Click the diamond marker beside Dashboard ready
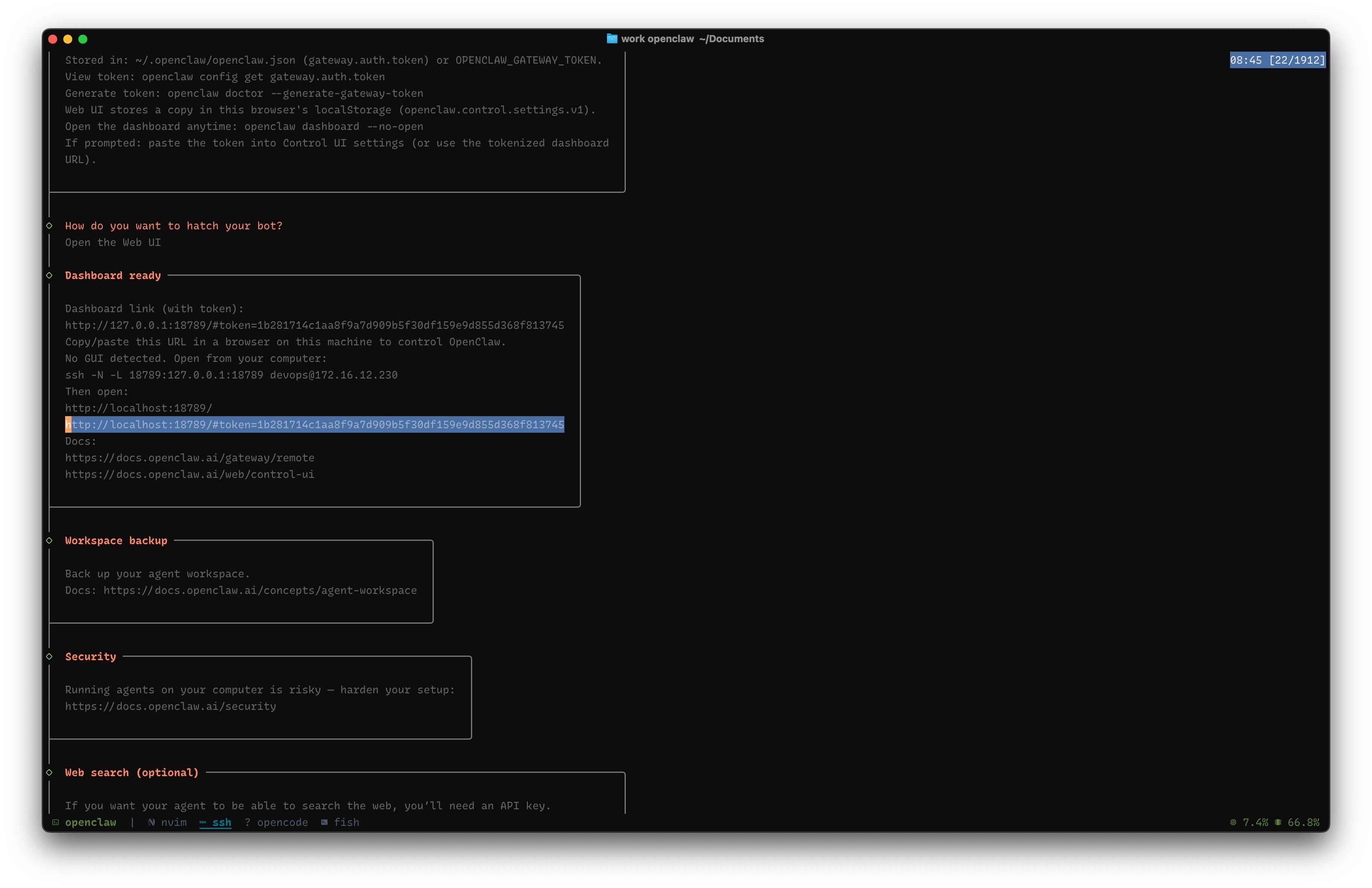Viewport: 1372px width, 888px height. click(50, 276)
